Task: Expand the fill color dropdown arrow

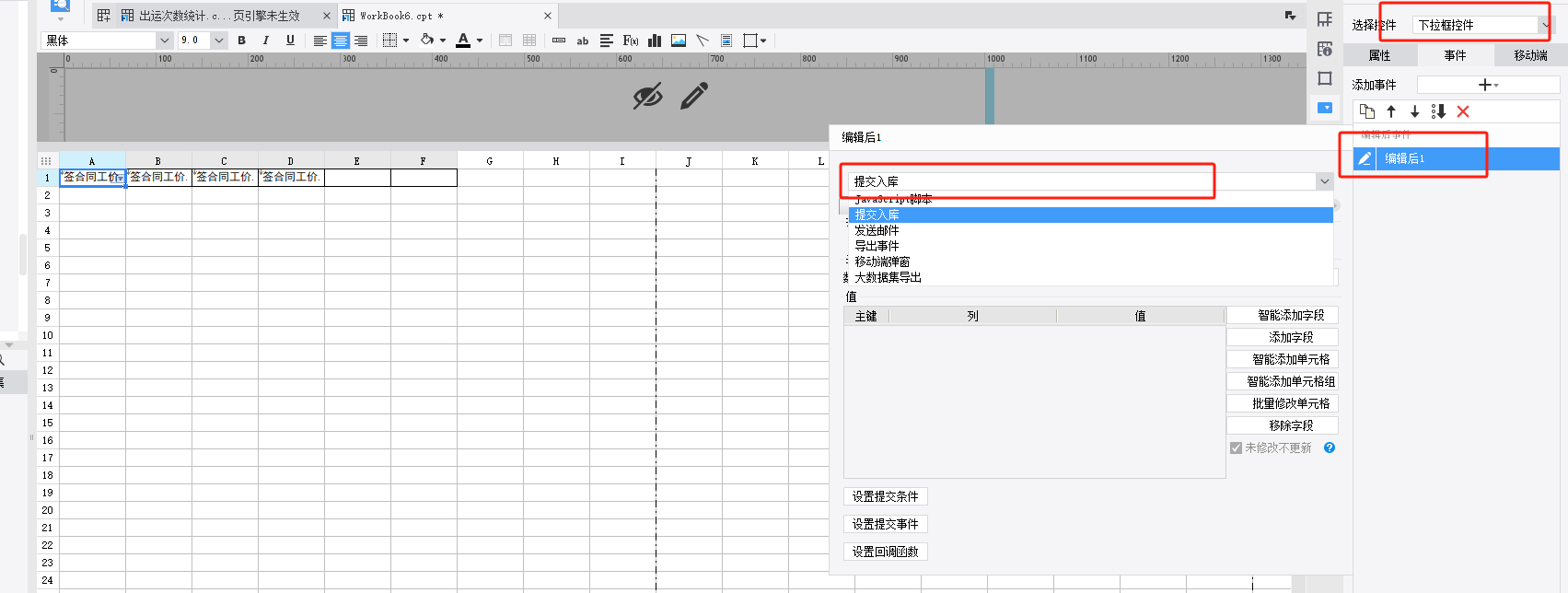Action: click(443, 41)
